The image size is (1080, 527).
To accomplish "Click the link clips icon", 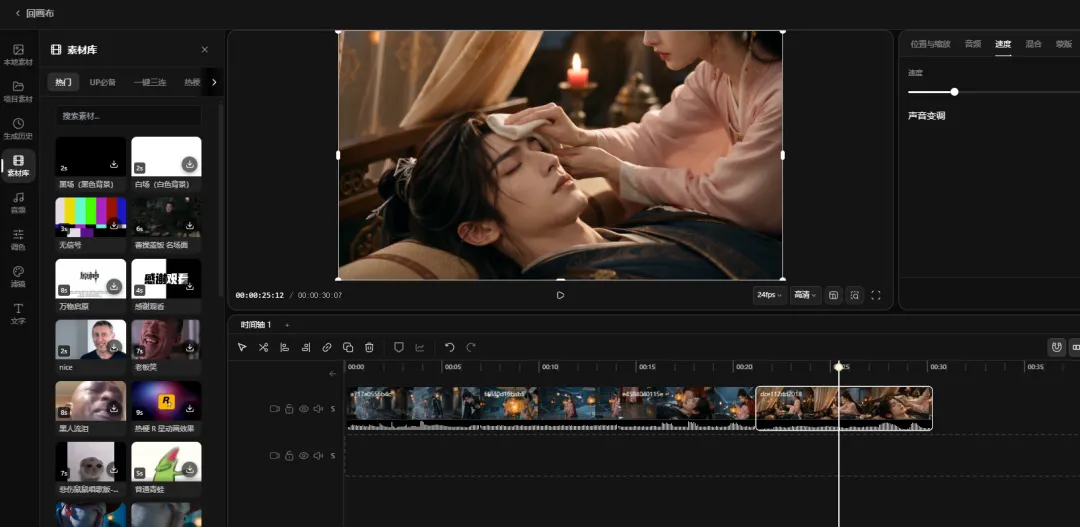I will point(327,347).
